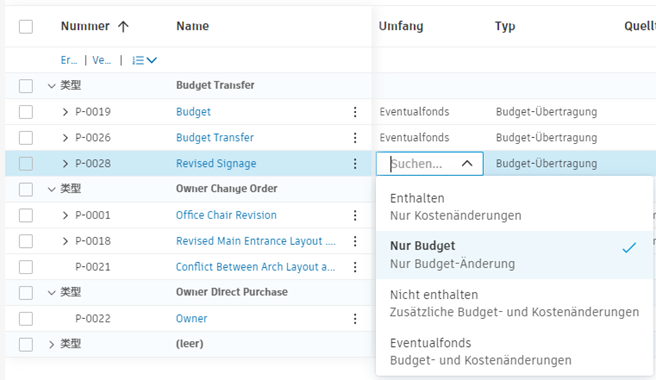Click the Ve... link under Nummer

[102, 60]
